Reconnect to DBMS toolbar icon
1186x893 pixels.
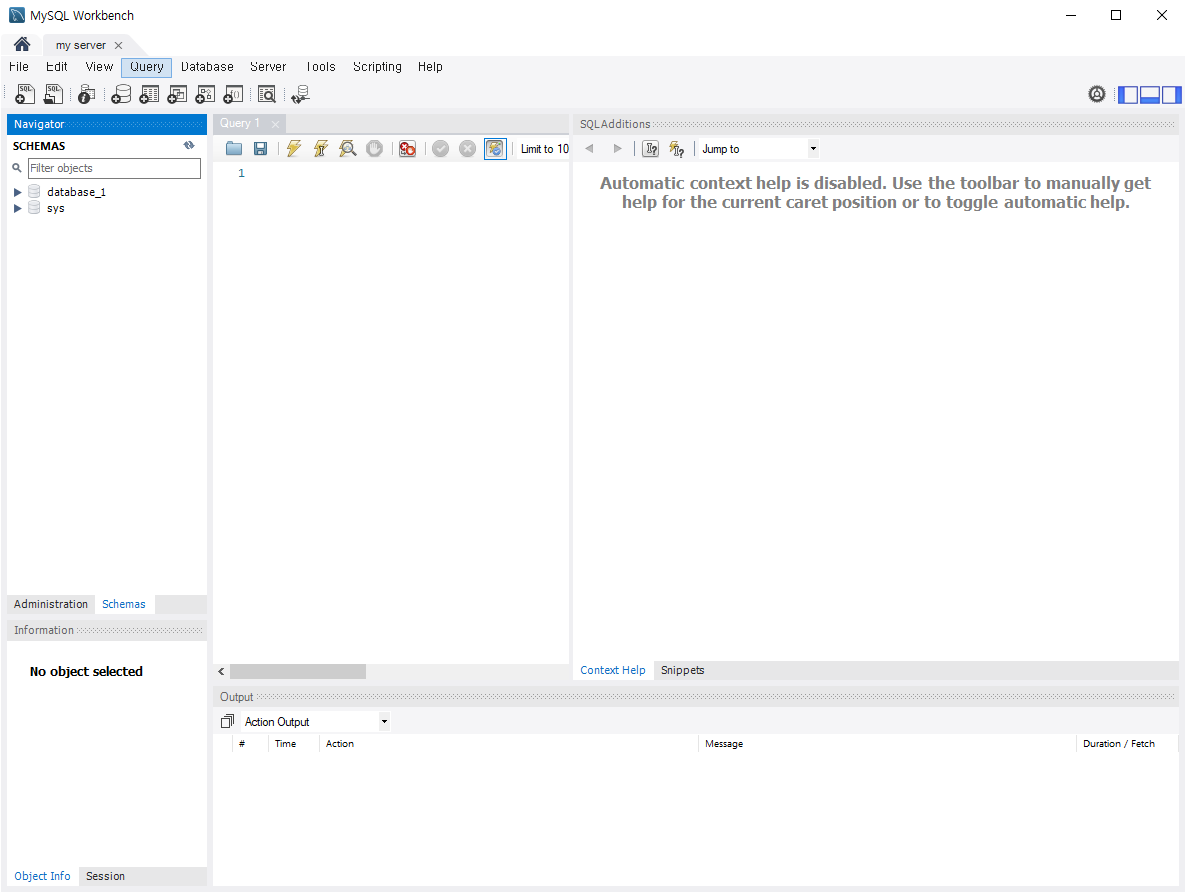[301, 95]
